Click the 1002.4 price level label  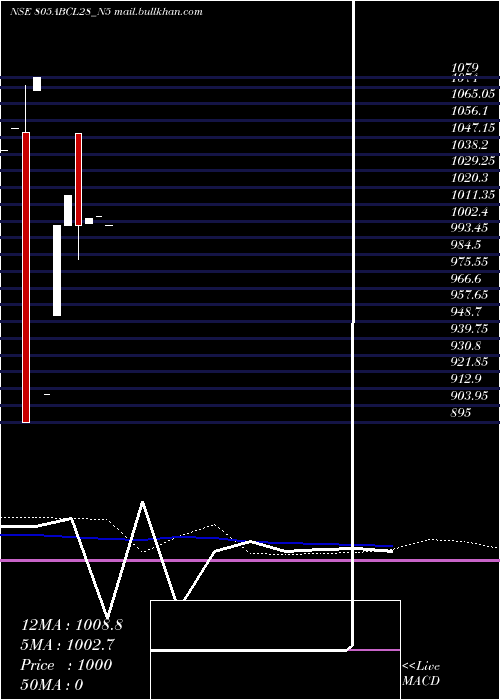click(469, 211)
